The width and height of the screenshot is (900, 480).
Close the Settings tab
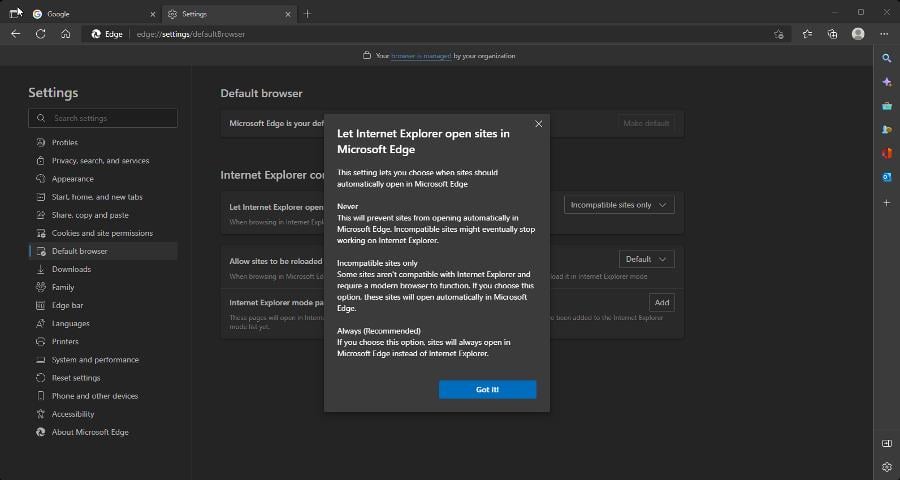(x=288, y=14)
